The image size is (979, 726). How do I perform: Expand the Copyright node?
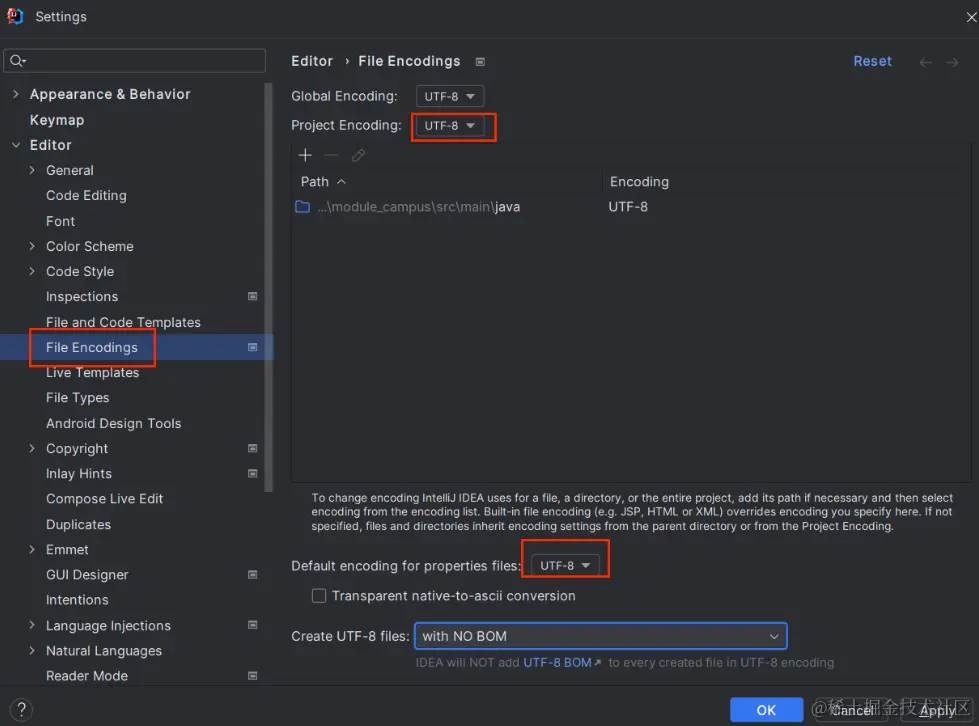[x=32, y=448]
